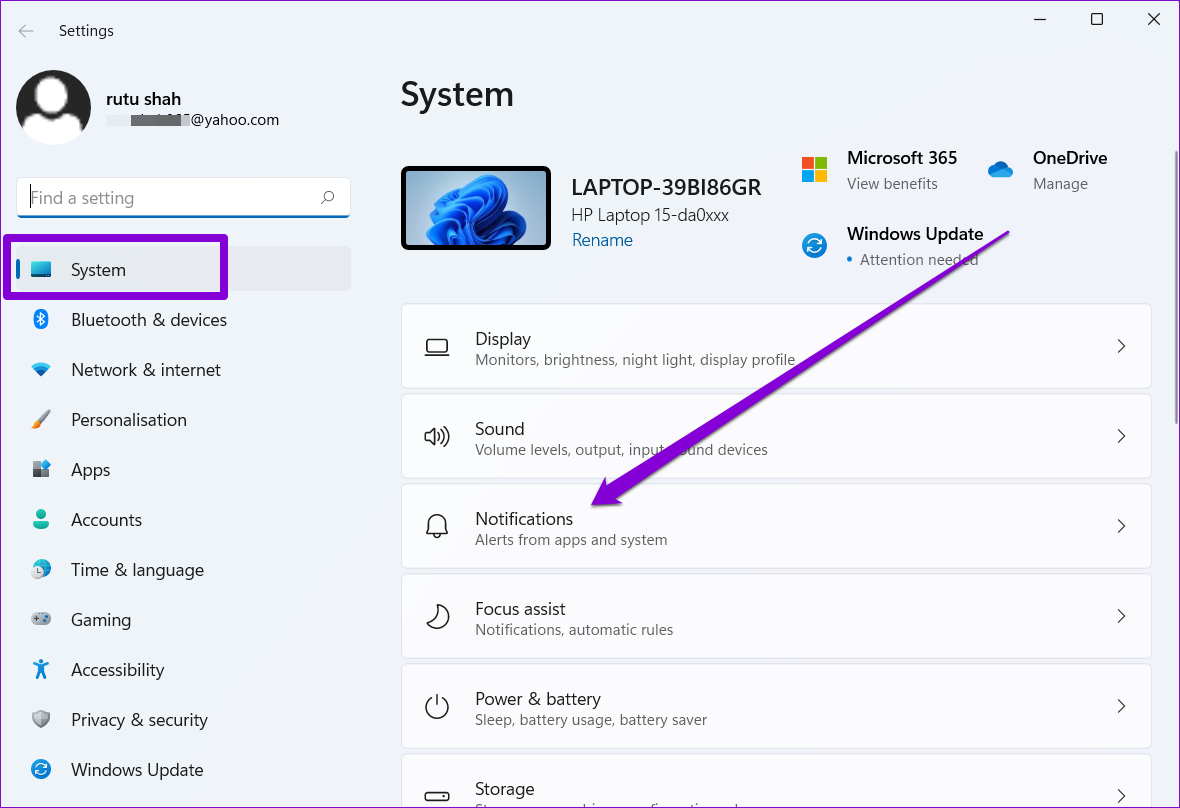Click the sidebar Windows Update sync icon
The height and width of the screenshot is (808, 1180).
(x=41, y=769)
